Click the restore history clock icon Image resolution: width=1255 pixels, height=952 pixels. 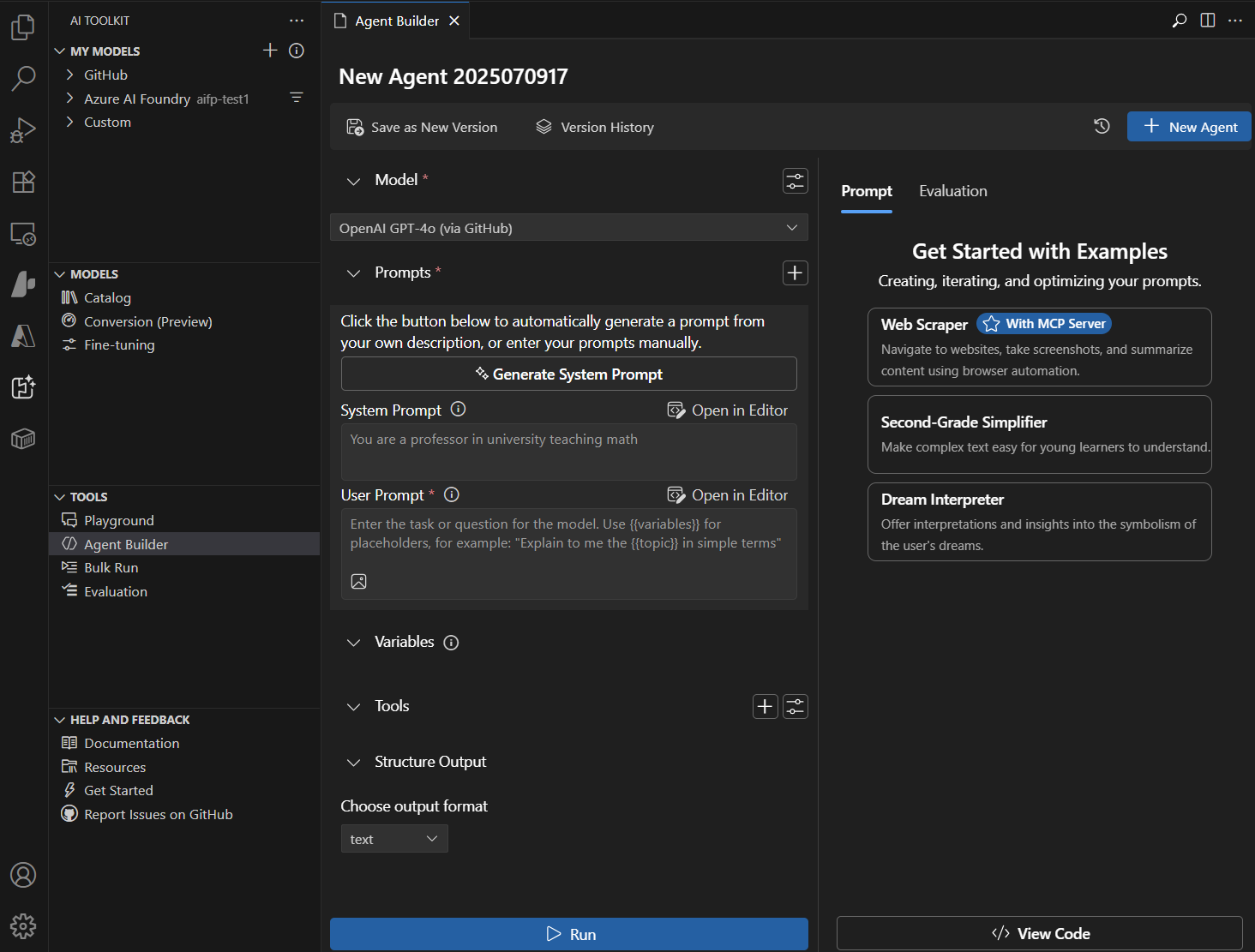1102,126
